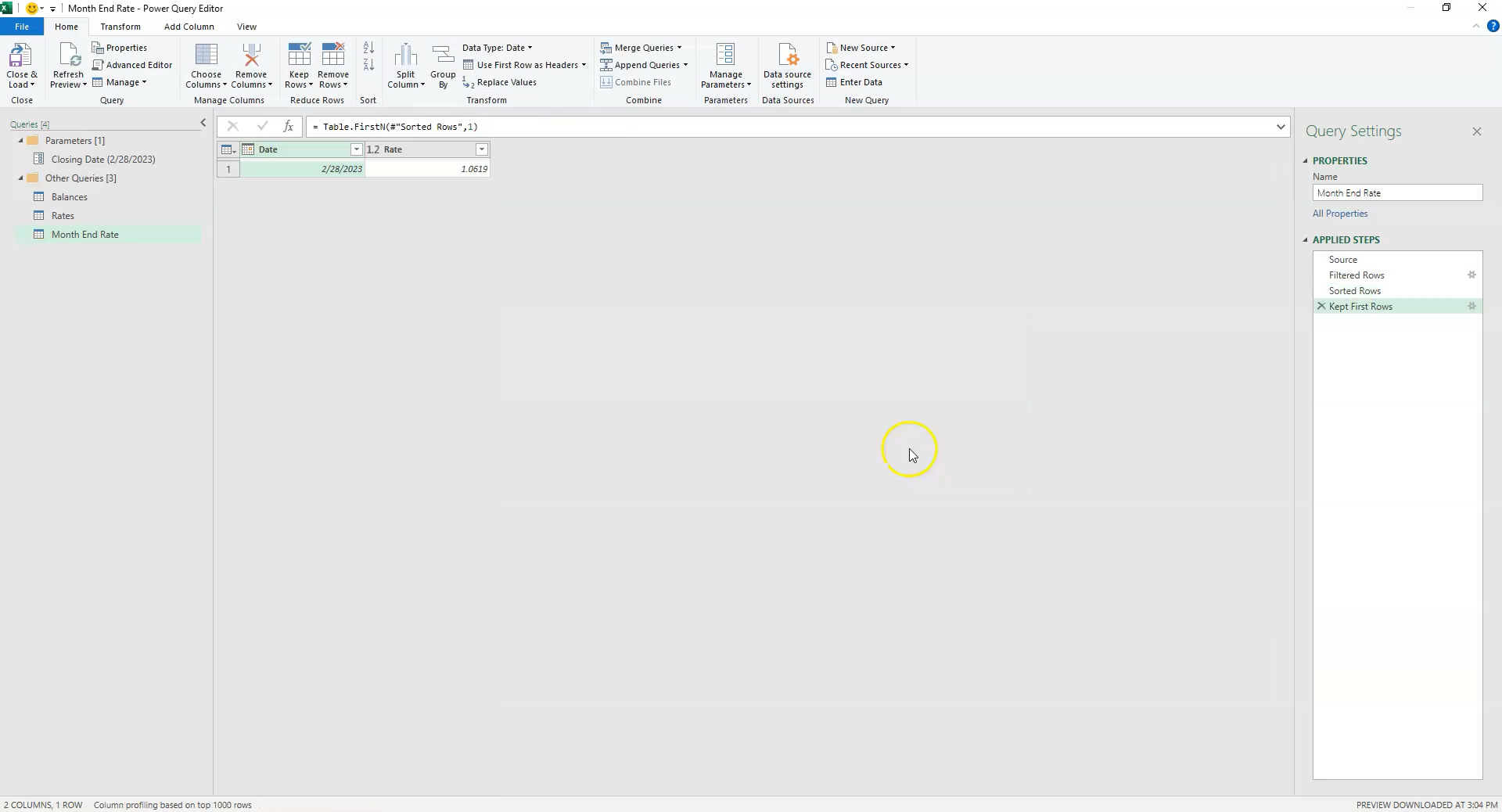Open the Date column filter dropdown
Viewport: 1502px width, 812px height.
356,149
